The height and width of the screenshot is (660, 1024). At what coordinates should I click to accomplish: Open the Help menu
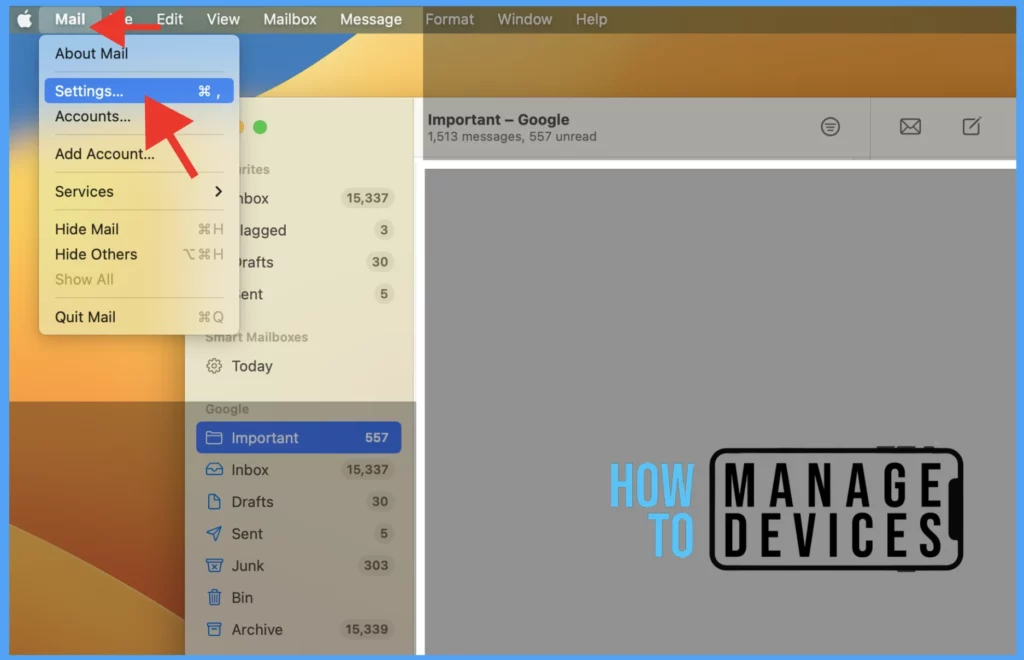pyautogui.click(x=592, y=20)
